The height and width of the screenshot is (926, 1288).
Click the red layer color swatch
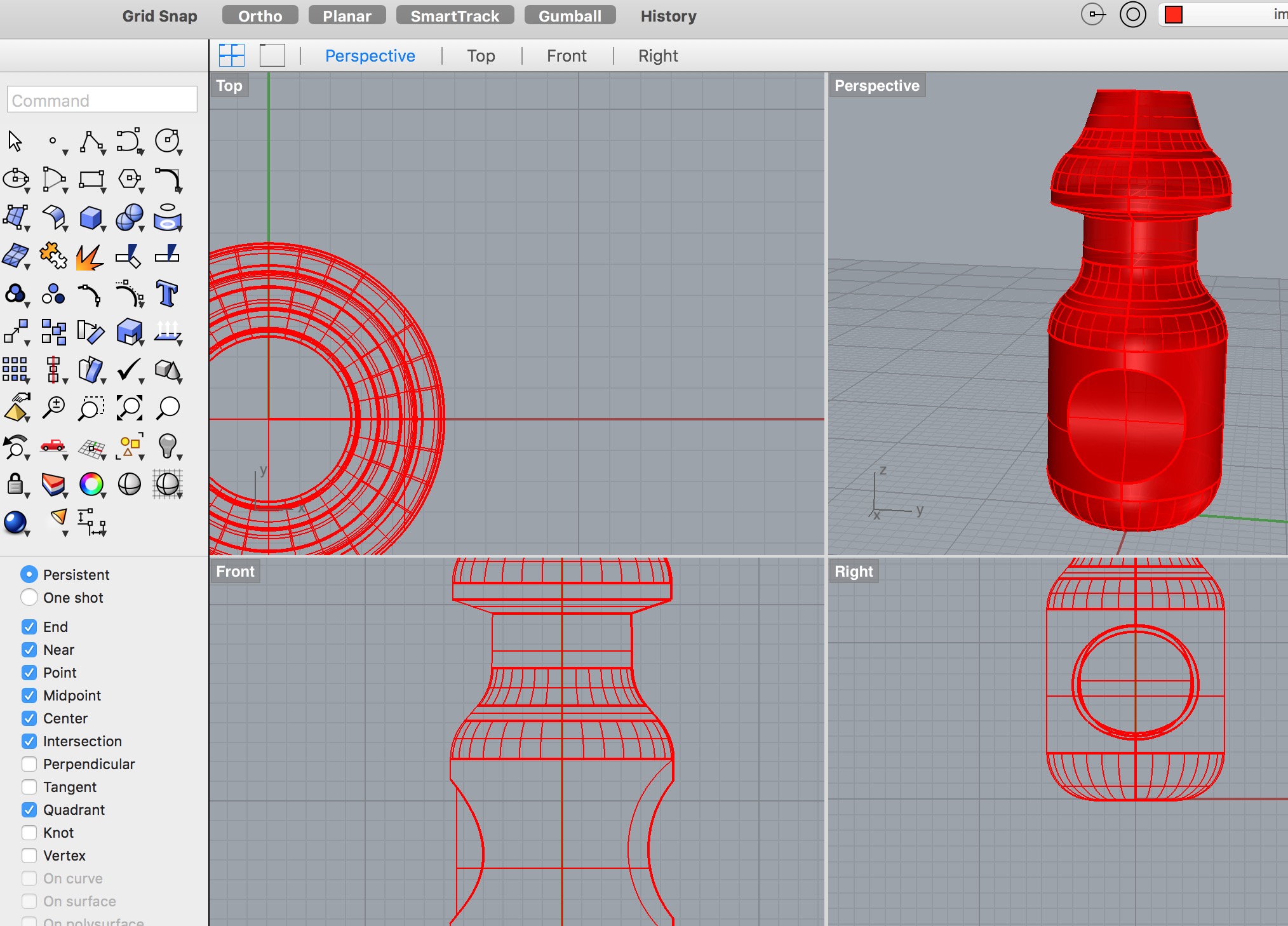(1174, 15)
